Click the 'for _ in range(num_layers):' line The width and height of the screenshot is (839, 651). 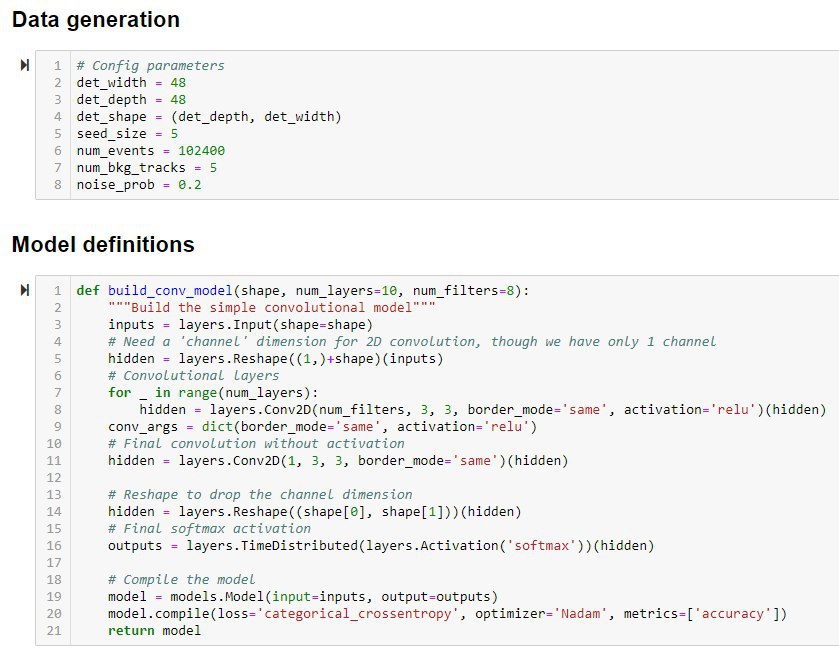click(x=213, y=393)
